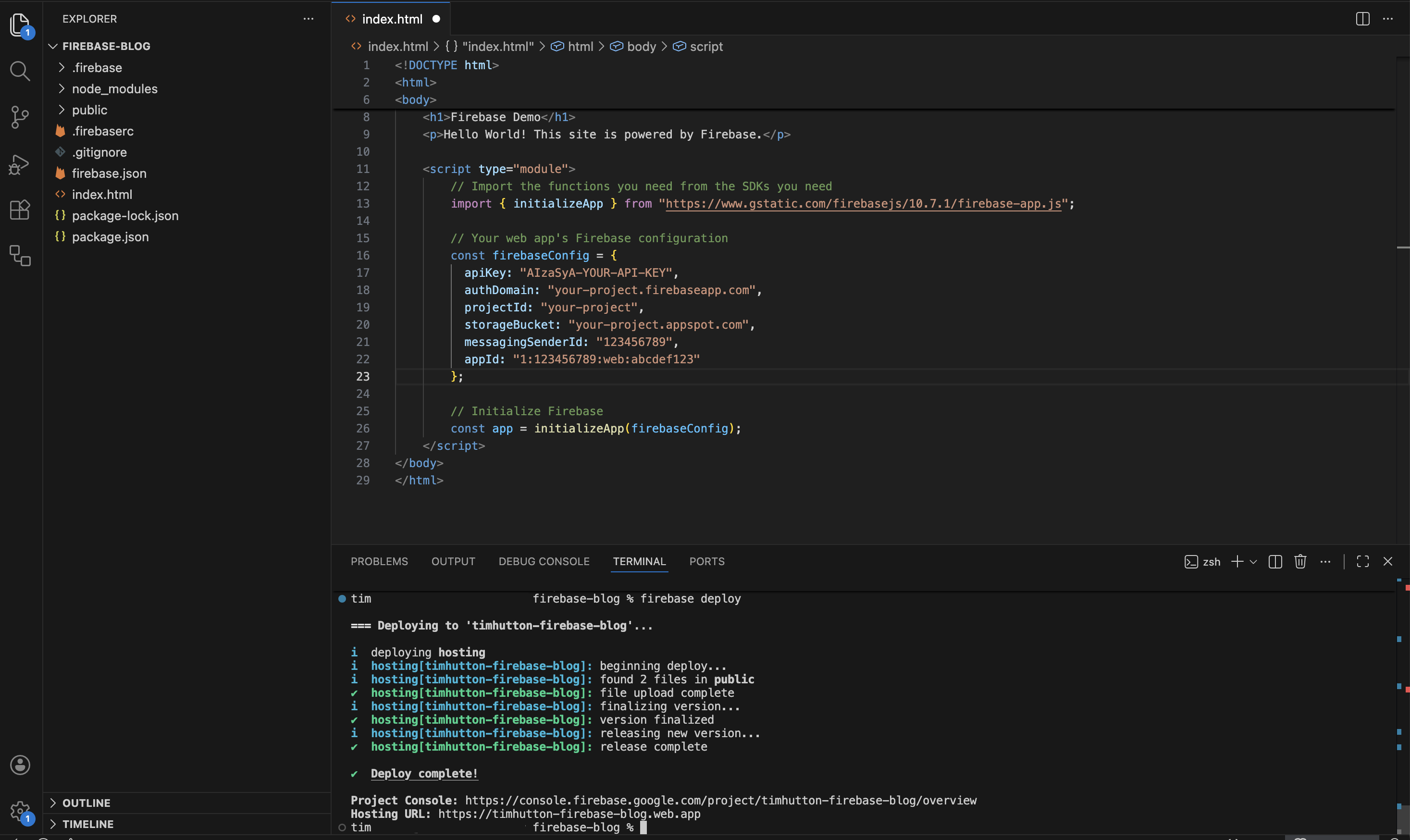Open editor more actions ellipsis

coord(1388,19)
